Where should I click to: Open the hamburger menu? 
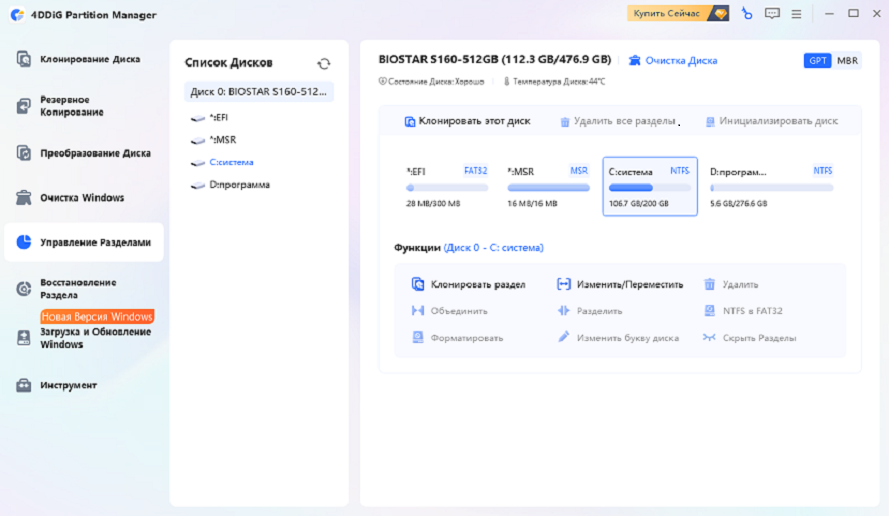(x=797, y=14)
